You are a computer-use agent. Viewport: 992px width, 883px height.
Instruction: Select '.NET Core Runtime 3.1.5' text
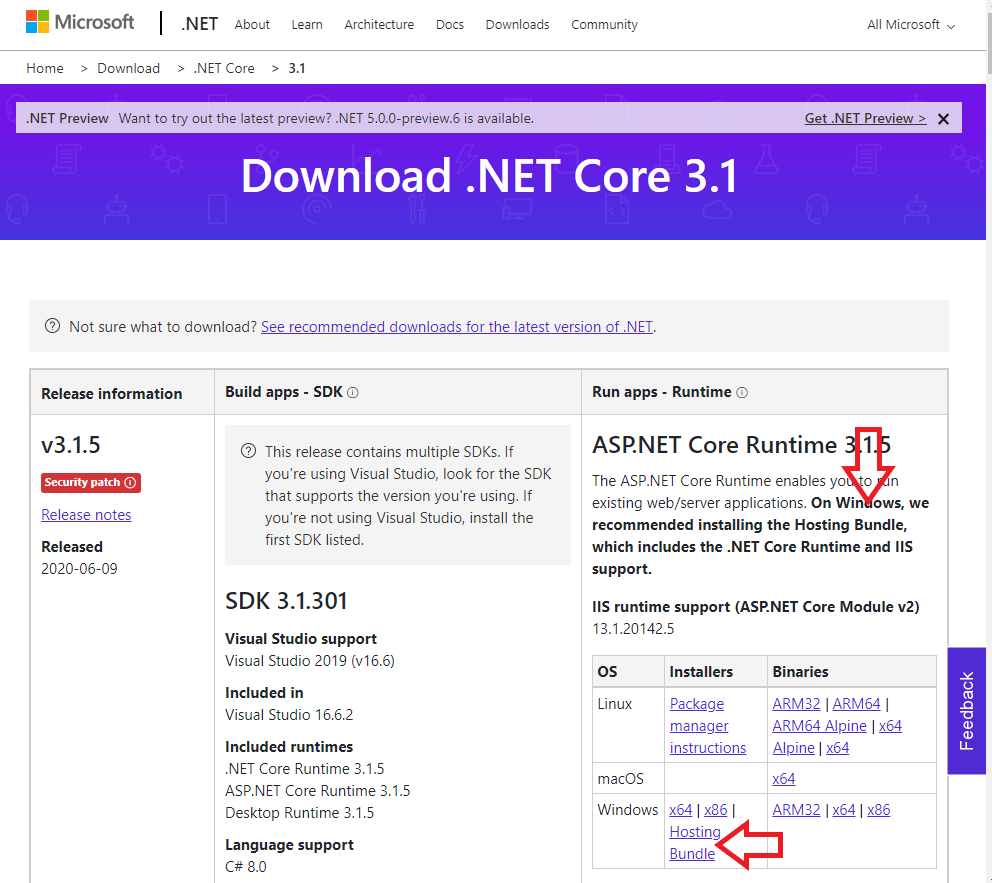pyautogui.click(x=304, y=769)
